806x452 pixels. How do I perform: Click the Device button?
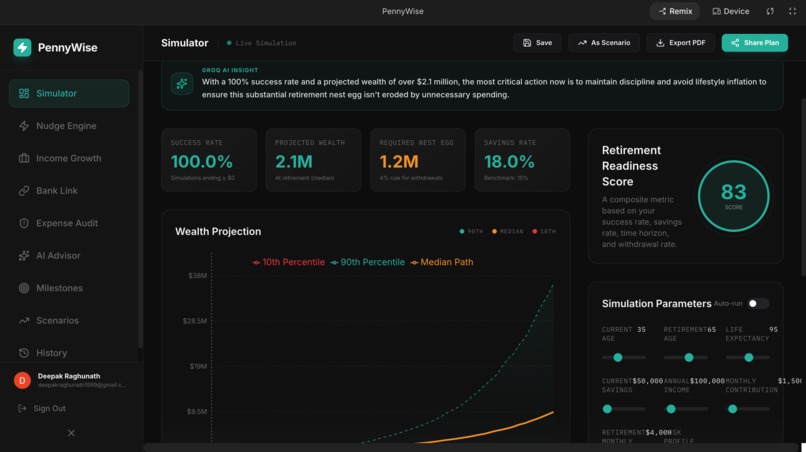(730, 11)
